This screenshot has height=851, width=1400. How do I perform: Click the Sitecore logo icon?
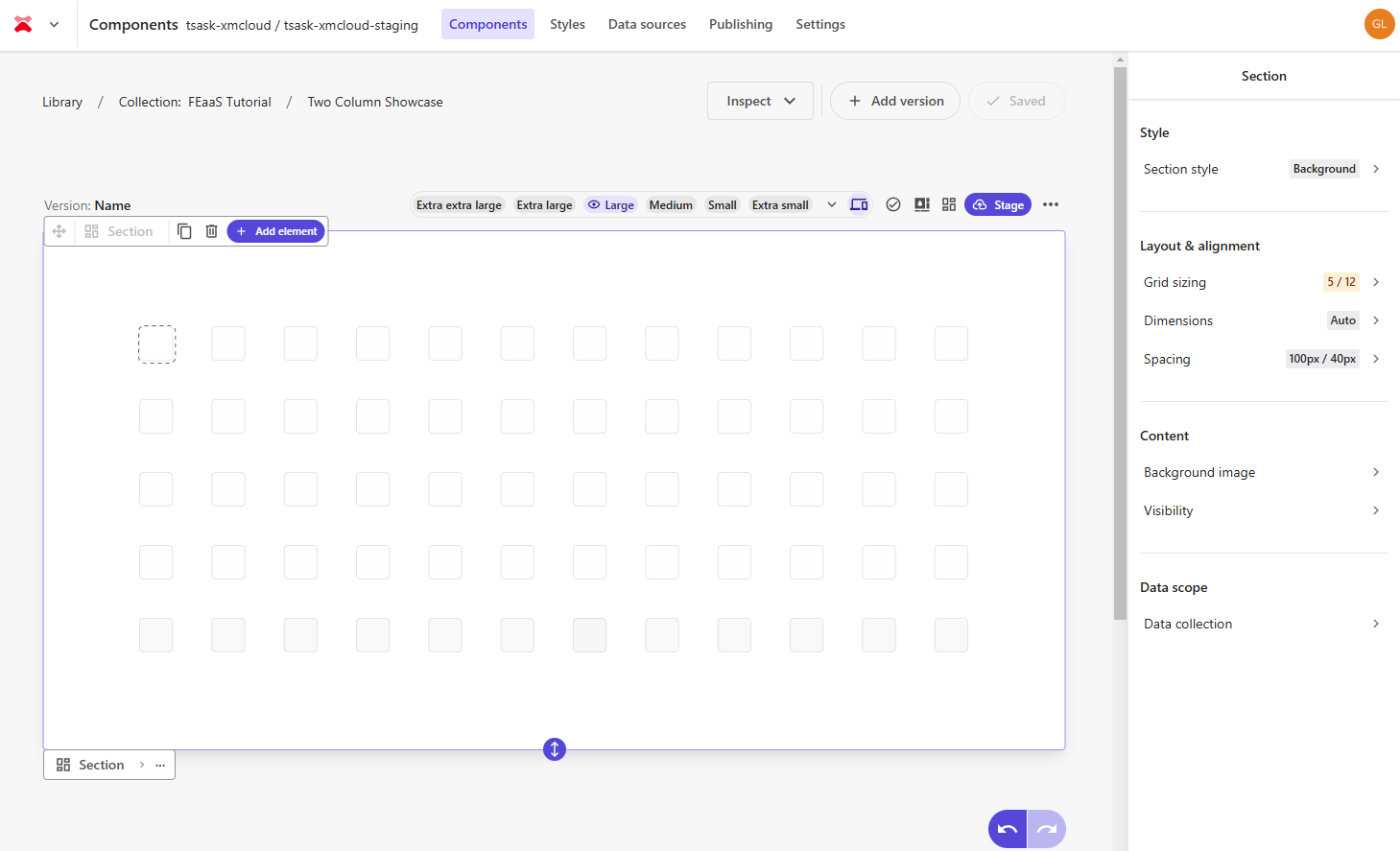click(23, 25)
